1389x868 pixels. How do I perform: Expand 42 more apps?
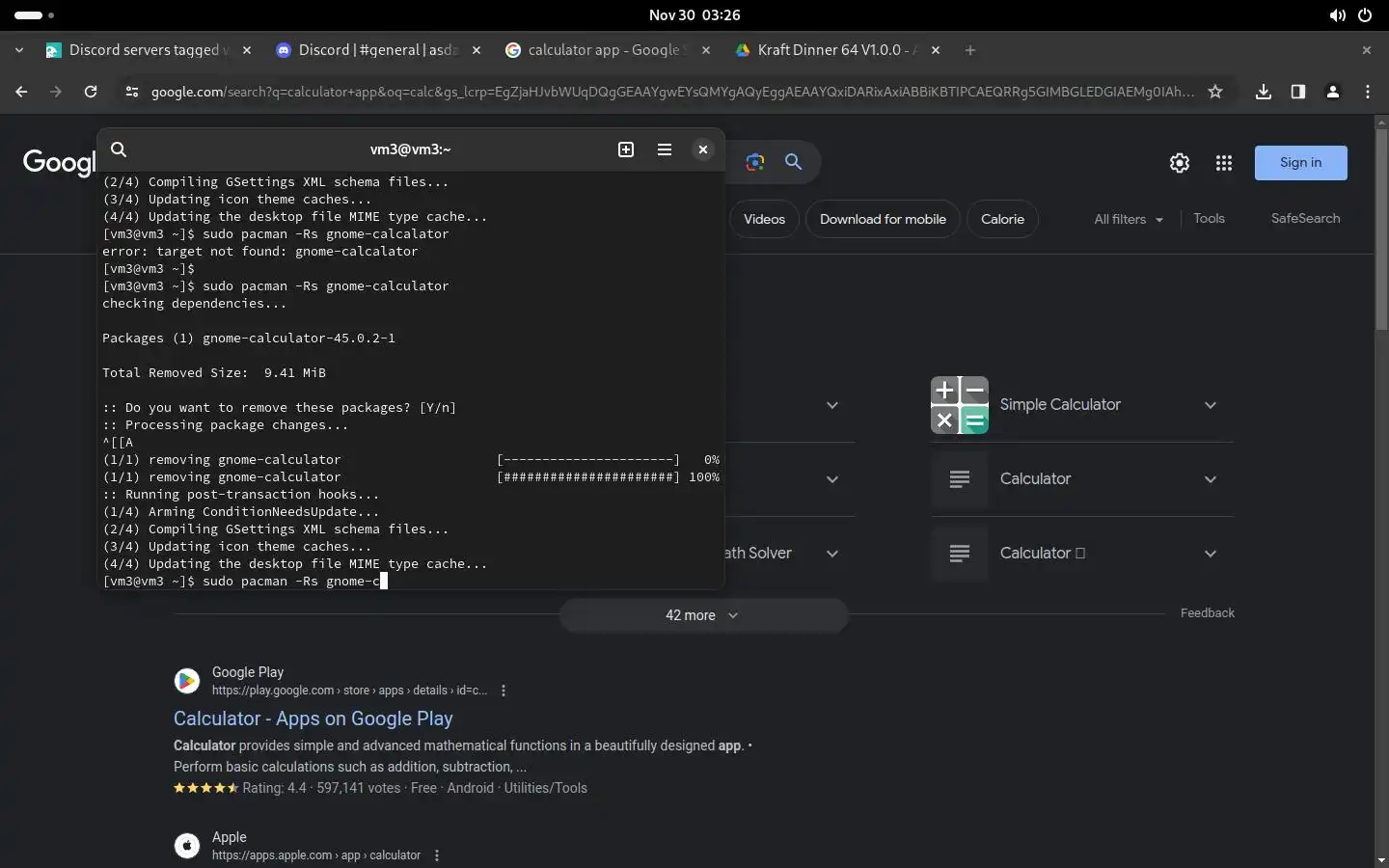(x=703, y=615)
